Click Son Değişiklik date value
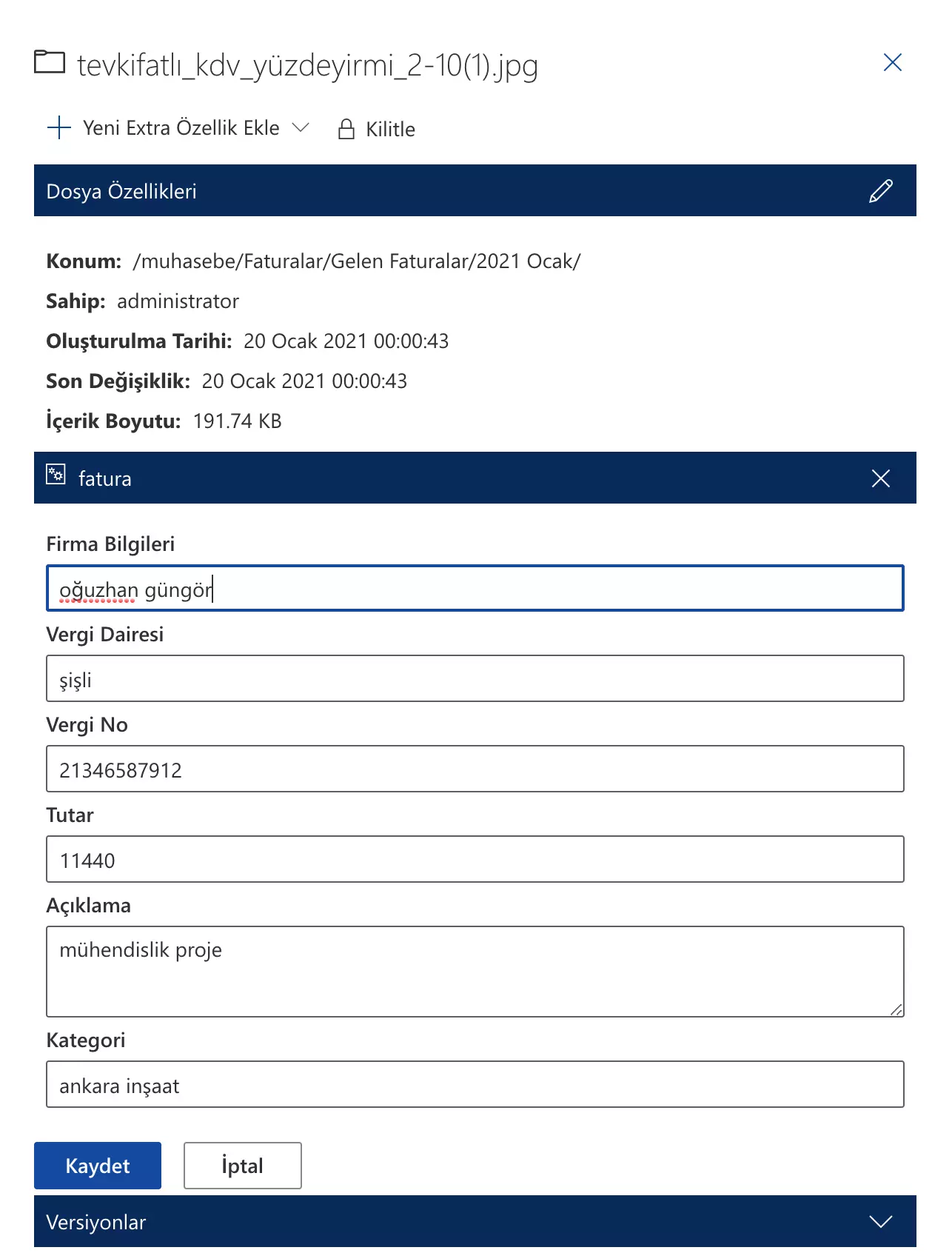 point(304,381)
